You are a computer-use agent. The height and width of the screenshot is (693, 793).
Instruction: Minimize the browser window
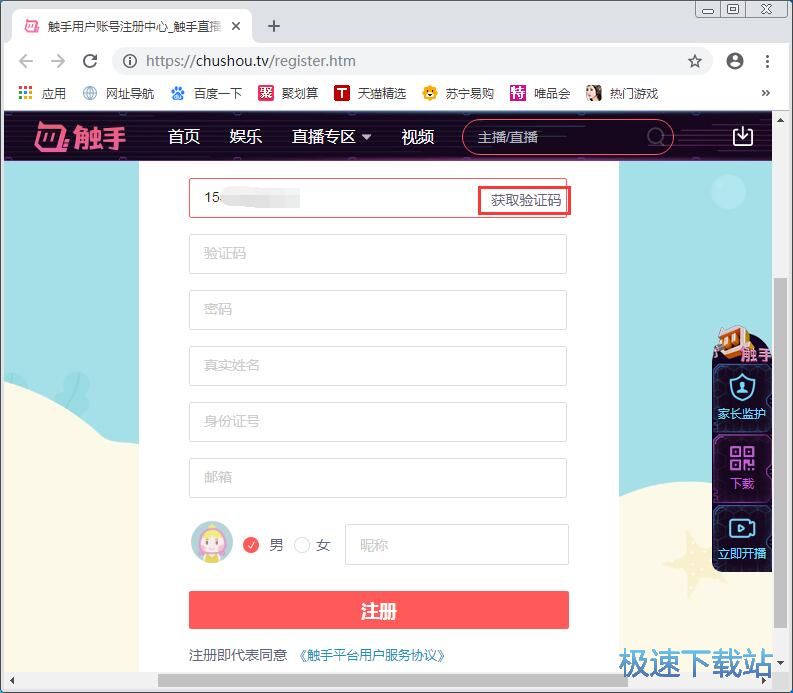click(x=708, y=10)
